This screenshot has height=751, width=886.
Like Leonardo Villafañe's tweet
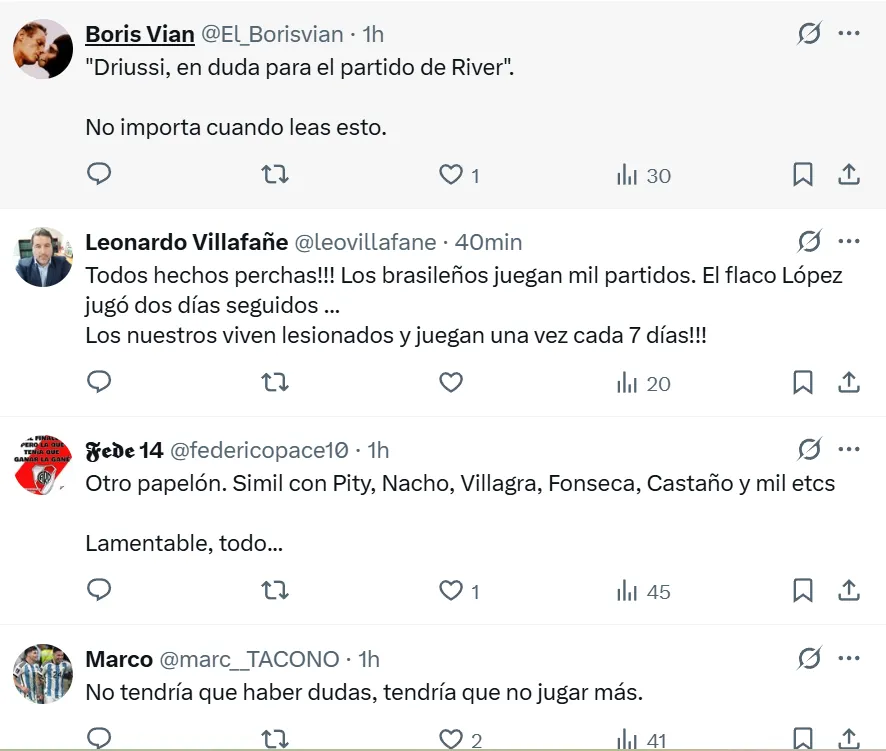(x=451, y=382)
